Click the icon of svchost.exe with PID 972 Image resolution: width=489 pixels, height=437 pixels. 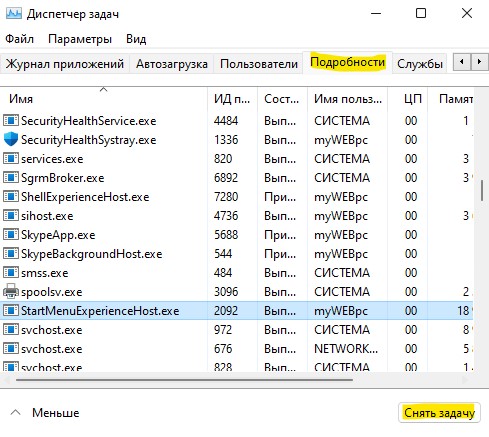pos(11,329)
